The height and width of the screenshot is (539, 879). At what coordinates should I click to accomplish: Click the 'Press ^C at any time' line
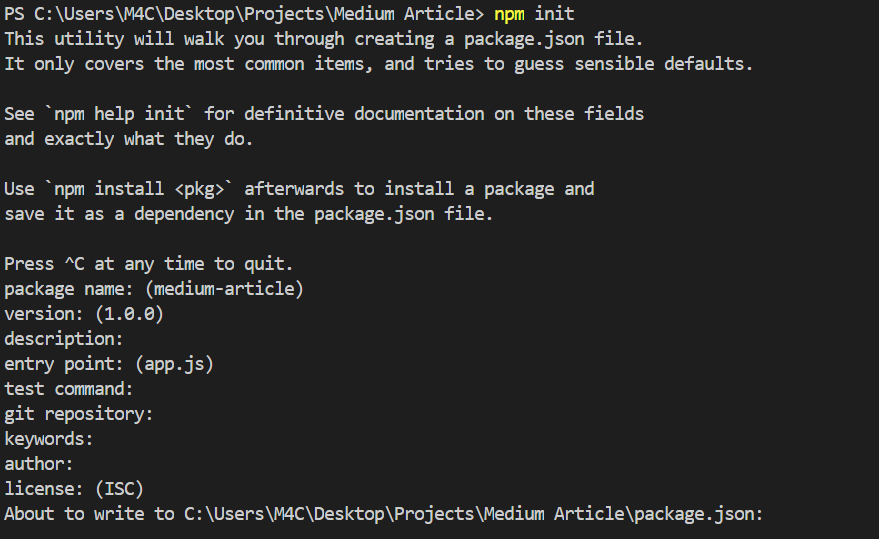coord(149,264)
